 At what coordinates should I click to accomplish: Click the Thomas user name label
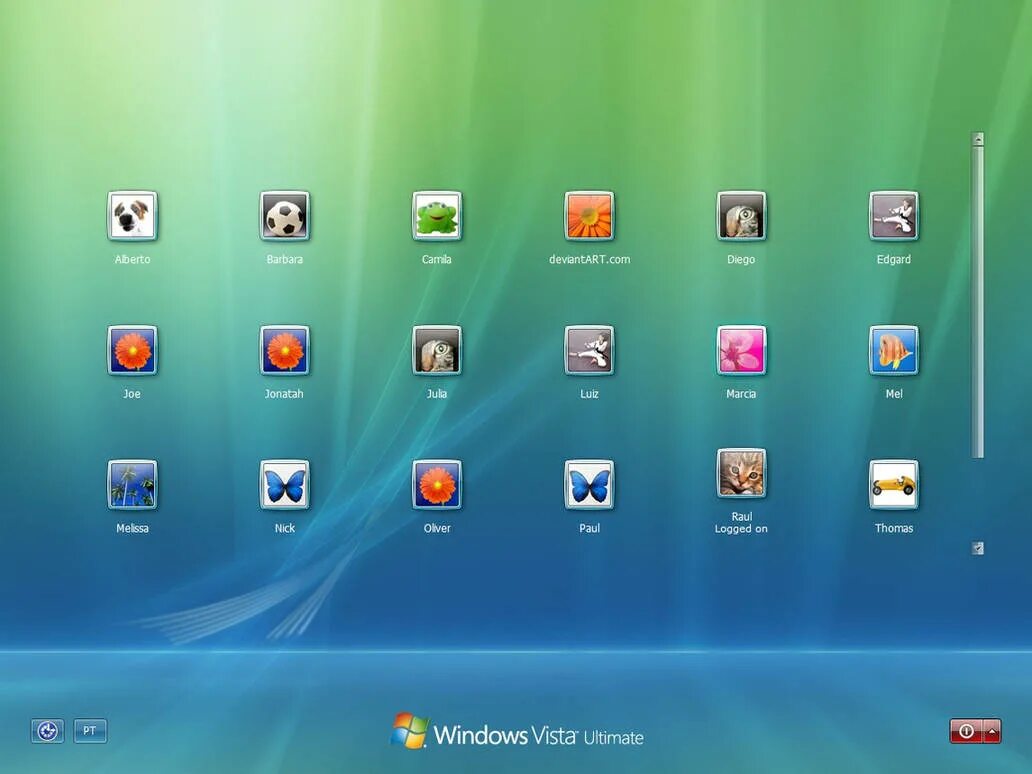pos(894,528)
